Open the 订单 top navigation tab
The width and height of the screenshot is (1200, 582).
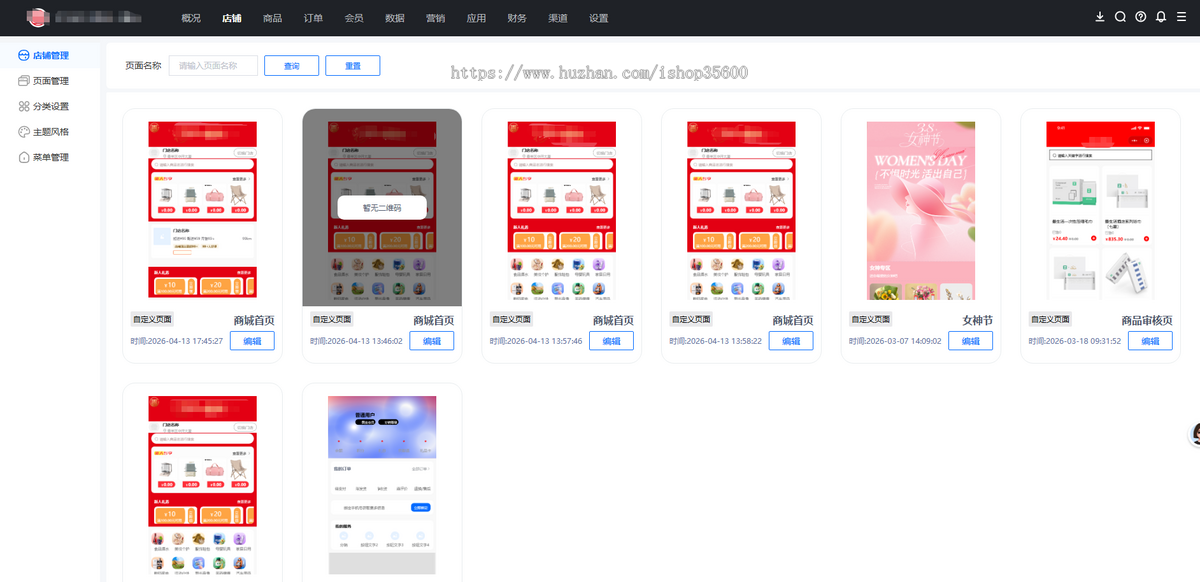tap(313, 18)
